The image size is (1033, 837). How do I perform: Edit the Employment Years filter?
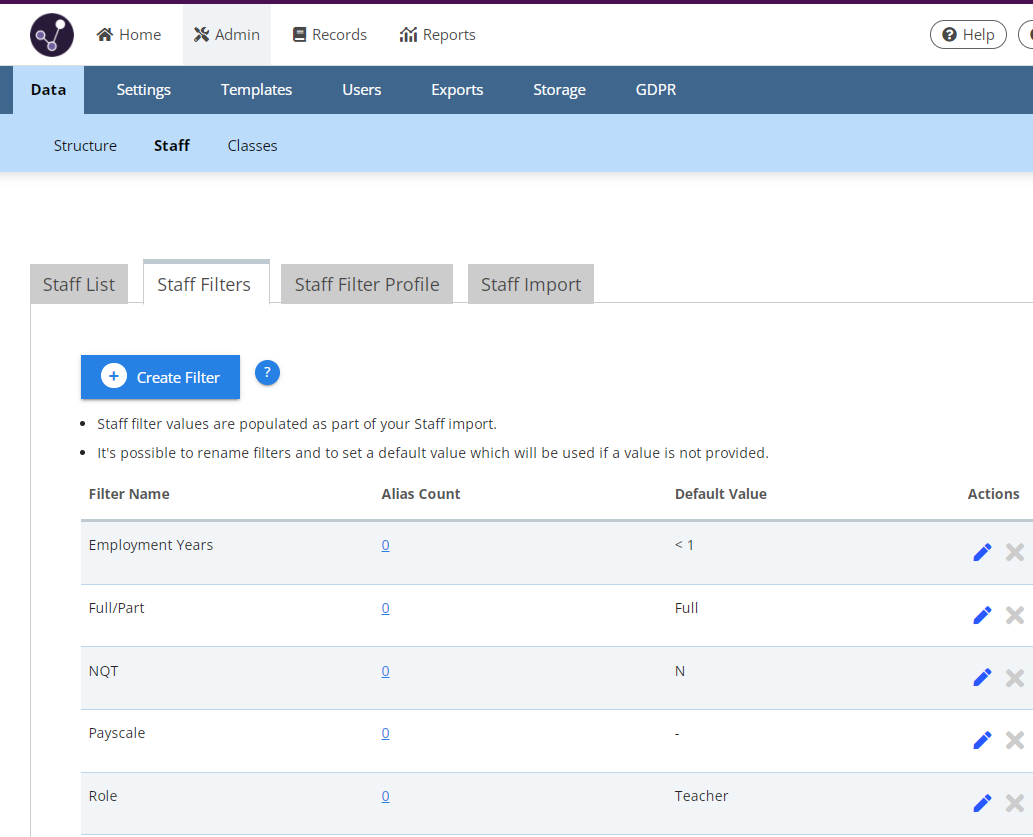coord(982,552)
